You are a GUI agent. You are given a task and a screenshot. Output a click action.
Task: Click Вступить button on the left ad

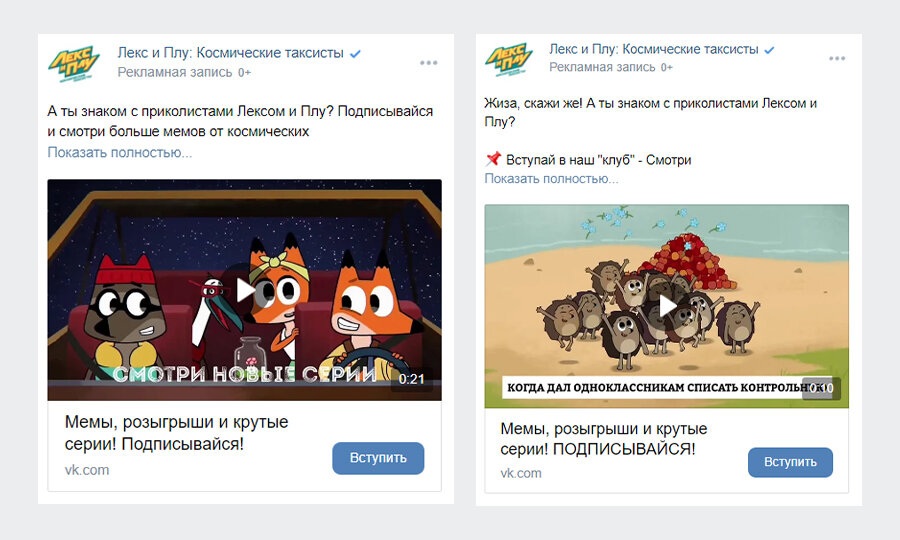point(378,458)
